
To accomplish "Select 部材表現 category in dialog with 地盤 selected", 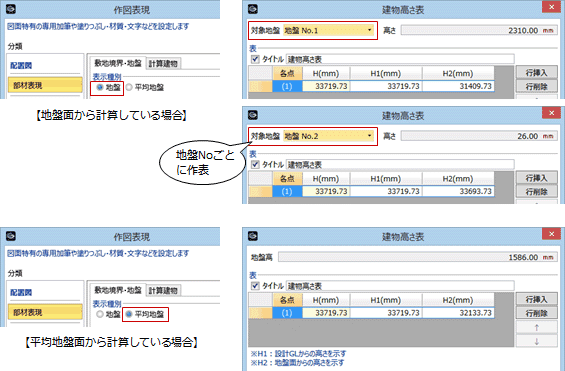I will pos(45,85).
